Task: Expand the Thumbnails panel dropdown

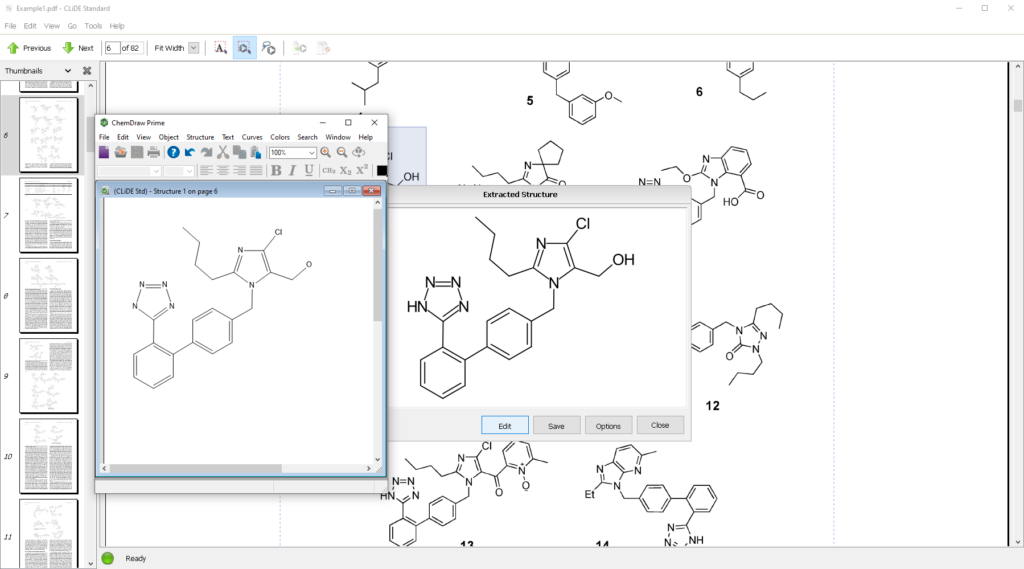Action: (x=68, y=71)
